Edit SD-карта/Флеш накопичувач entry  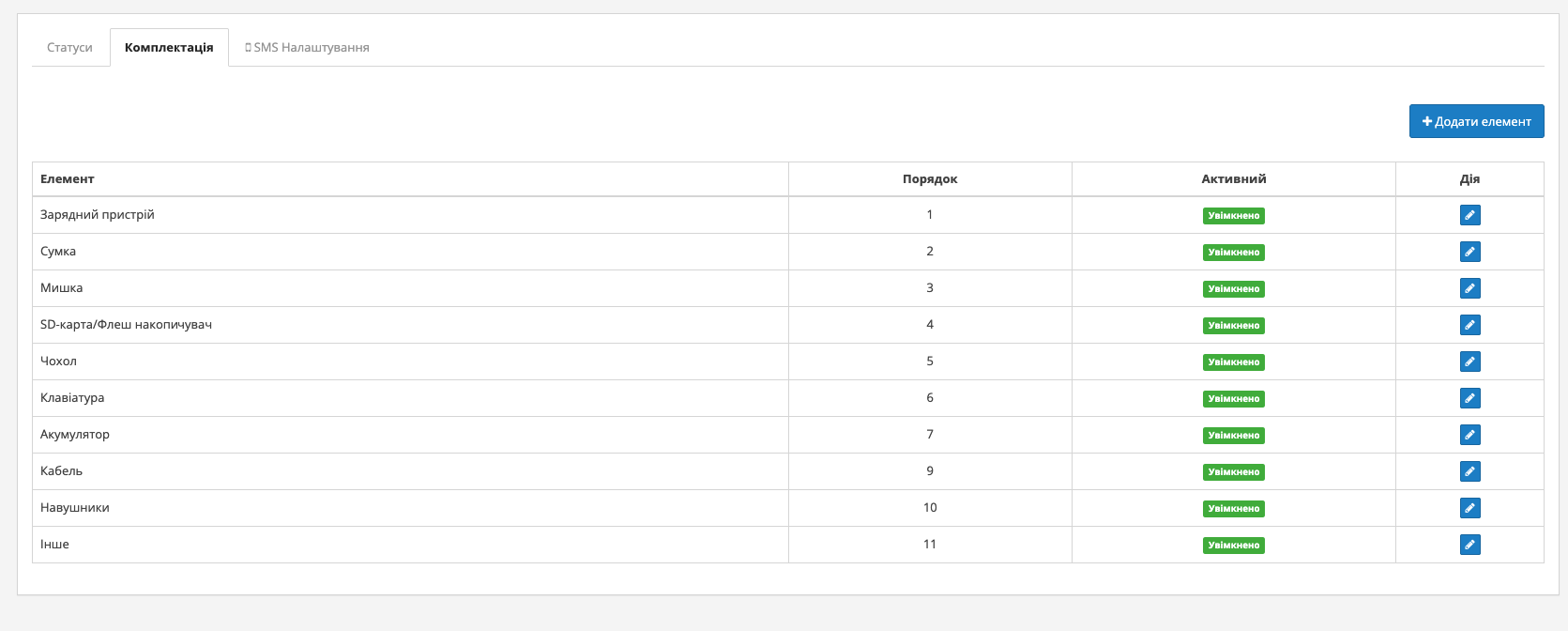coord(1469,325)
